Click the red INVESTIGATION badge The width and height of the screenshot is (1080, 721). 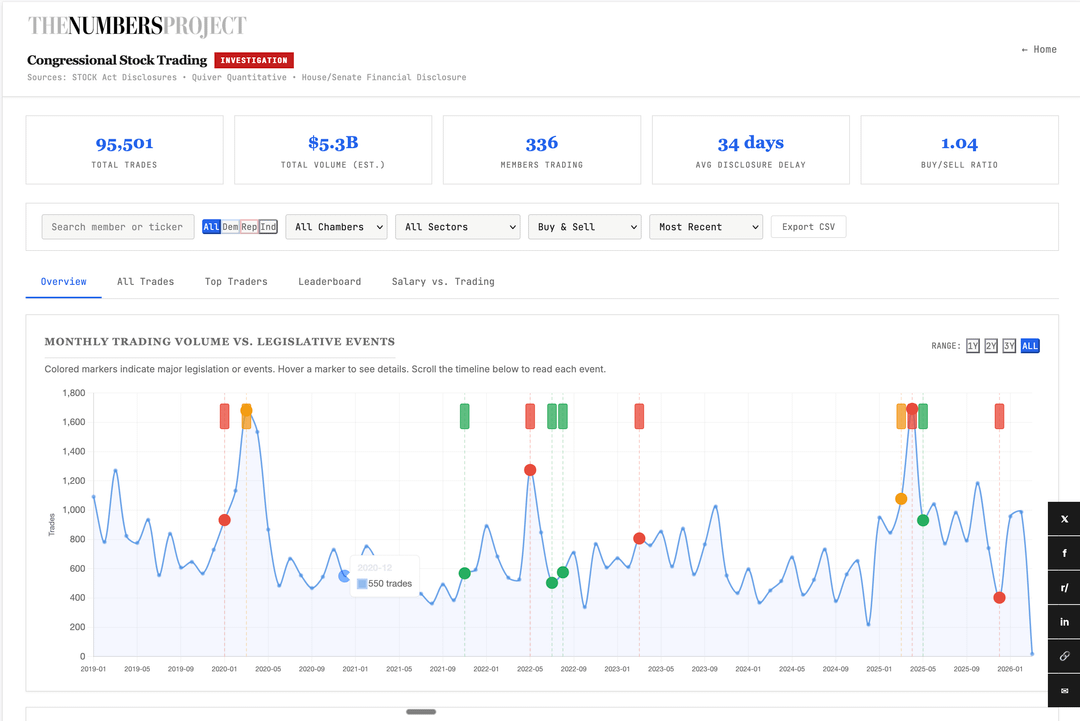[254, 60]
